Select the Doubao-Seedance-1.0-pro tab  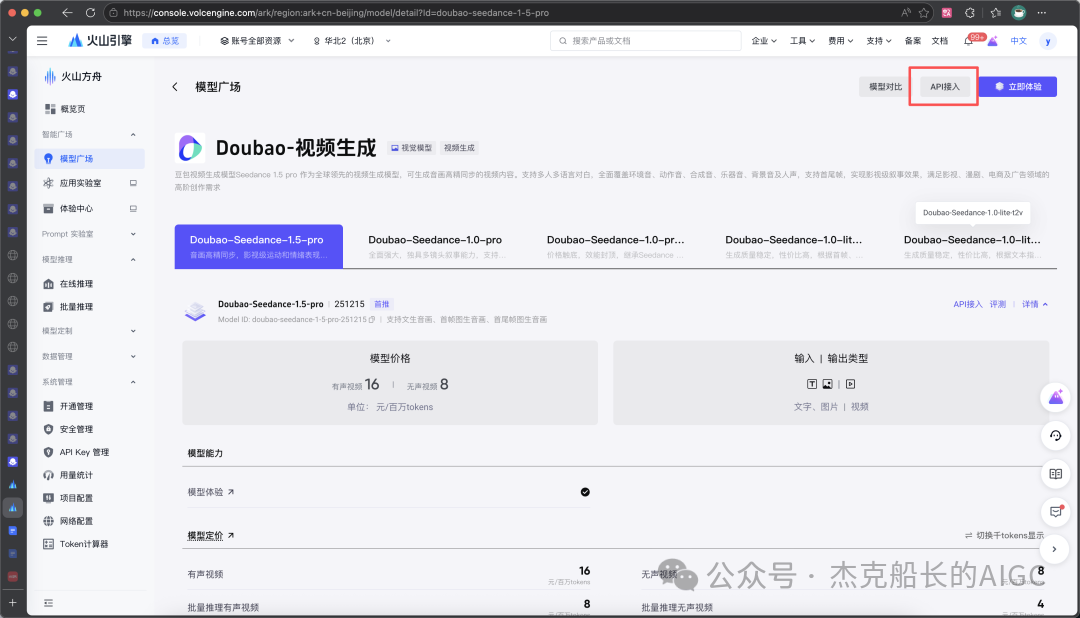tap(435, 246)
